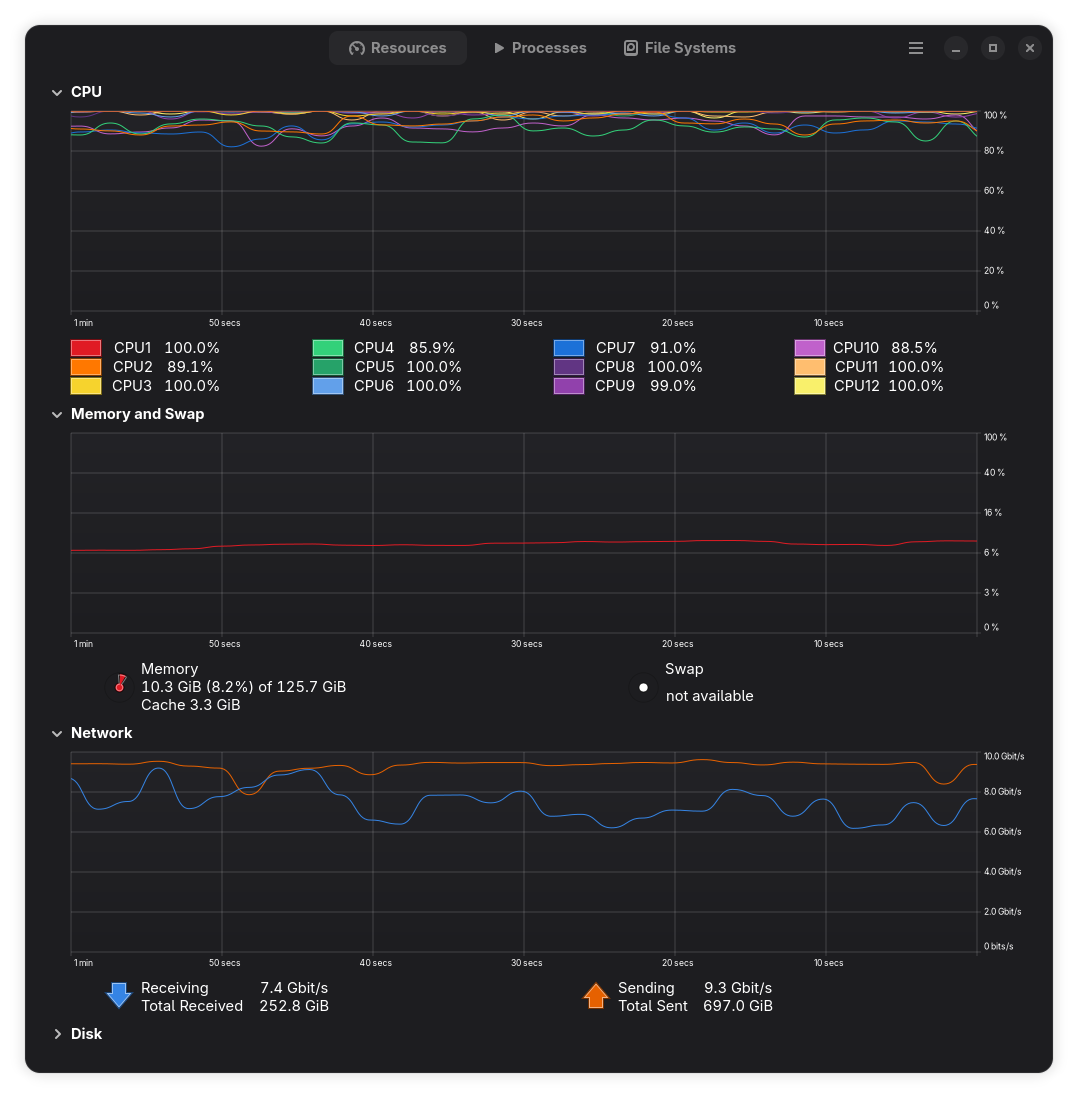Close the System Monitor window

pyautogui.click(x=1030, y=48)
